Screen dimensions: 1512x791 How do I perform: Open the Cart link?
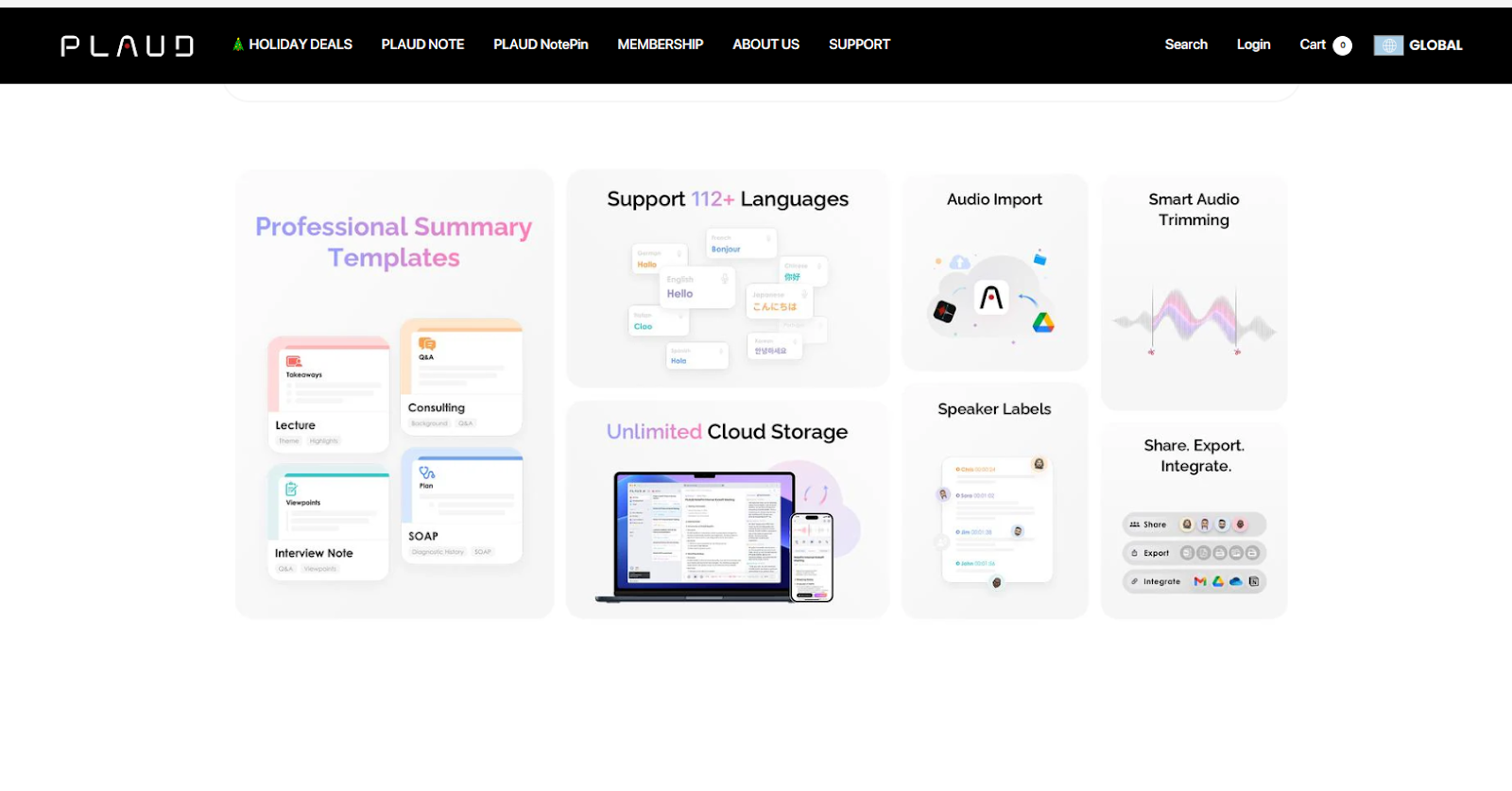(1313, 44)
